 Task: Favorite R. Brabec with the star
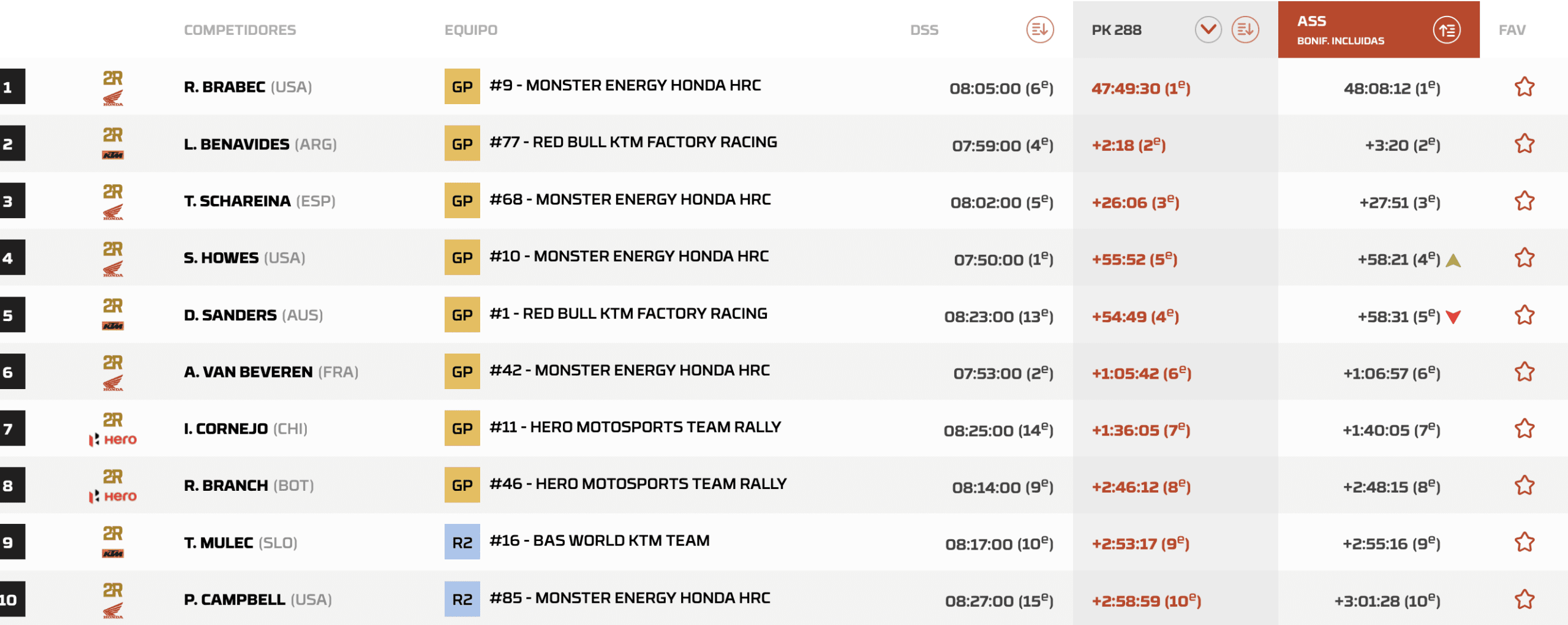coord(1524,87)
